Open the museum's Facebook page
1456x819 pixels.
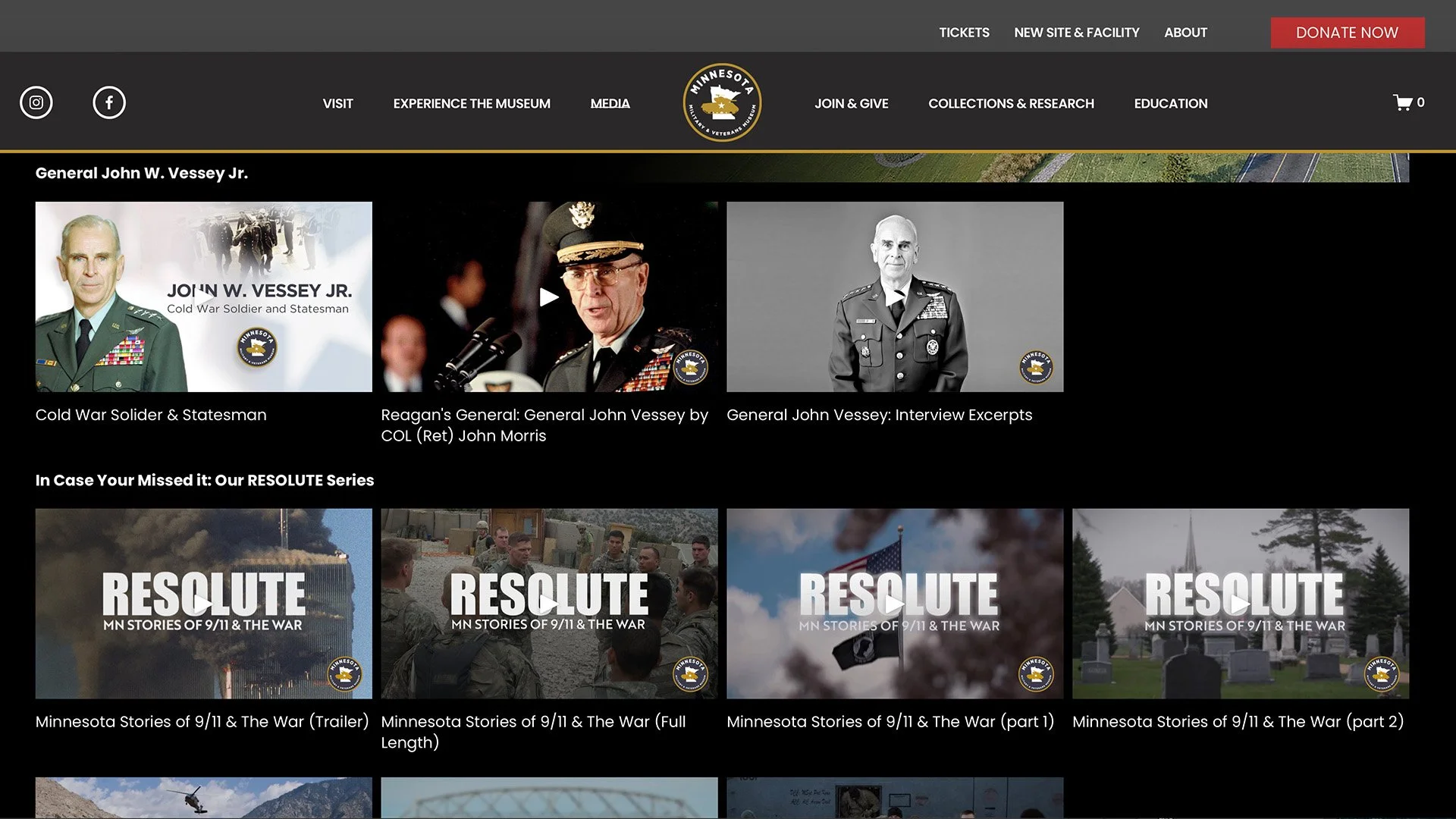[109, 102]
